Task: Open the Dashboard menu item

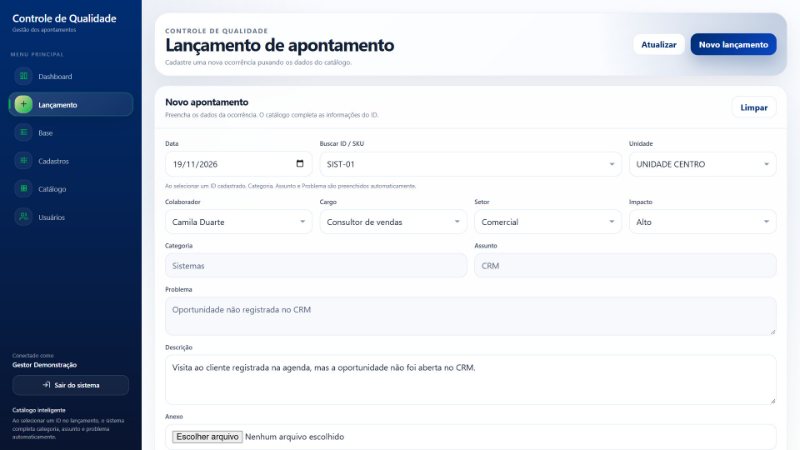Action: pos(71,77)
